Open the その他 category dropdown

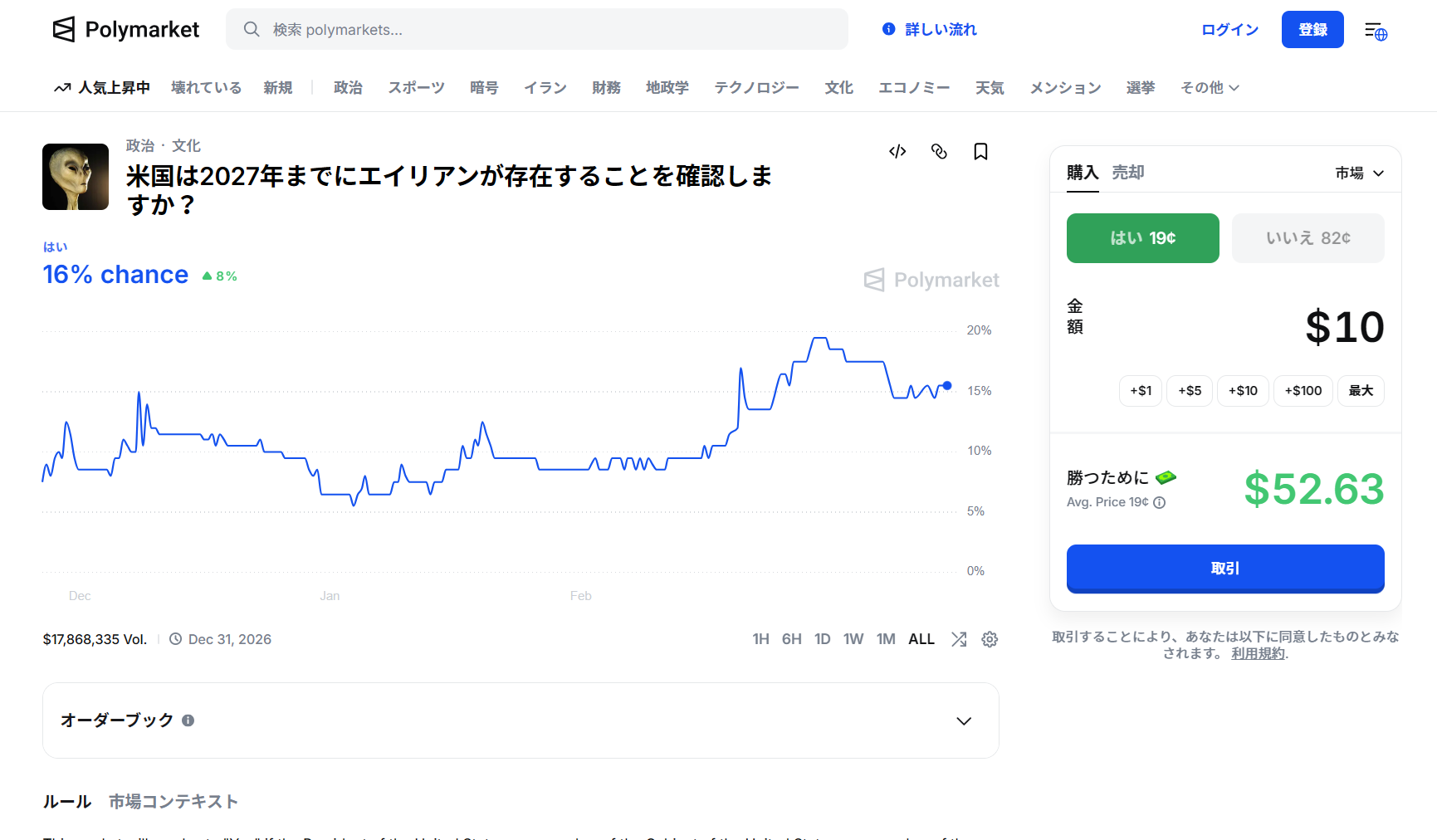1209,88
